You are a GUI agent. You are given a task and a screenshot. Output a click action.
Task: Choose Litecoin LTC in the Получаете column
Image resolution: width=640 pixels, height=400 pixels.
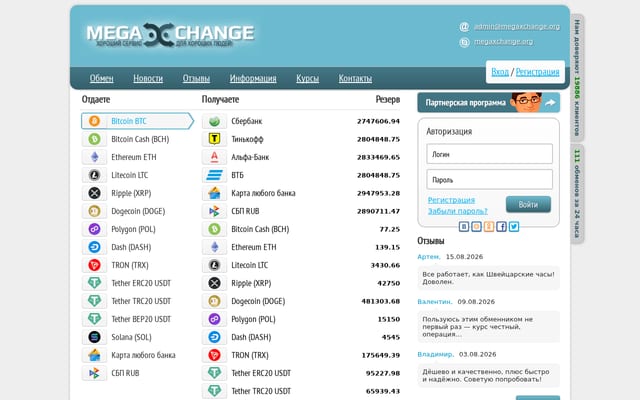click(301, 265)
